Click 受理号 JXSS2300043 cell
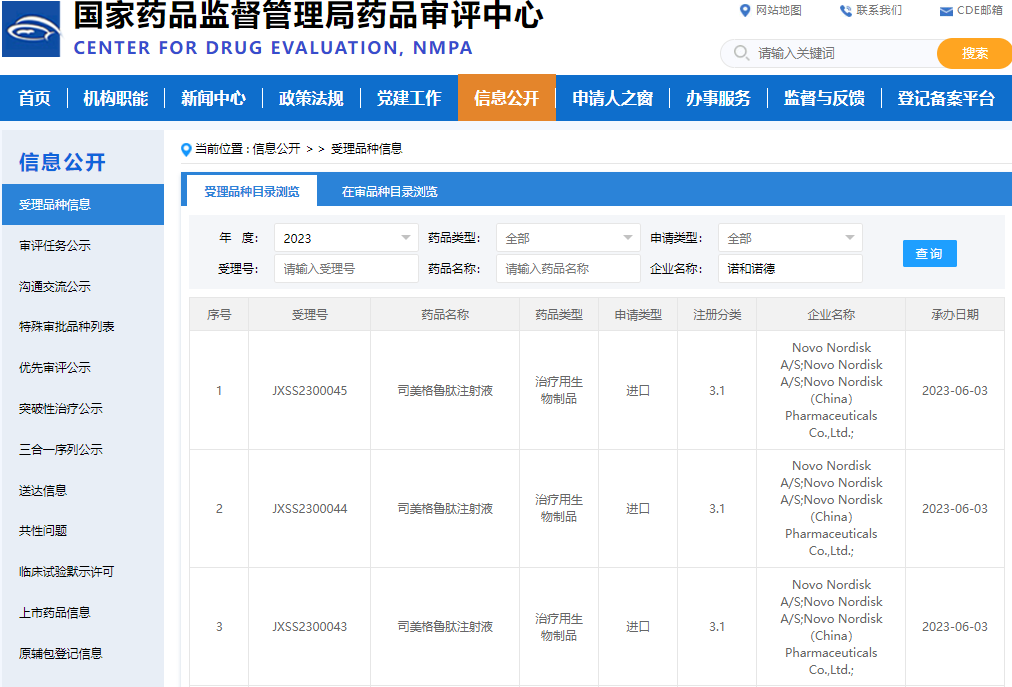The image size is (1012, 687). pos(310,627)
